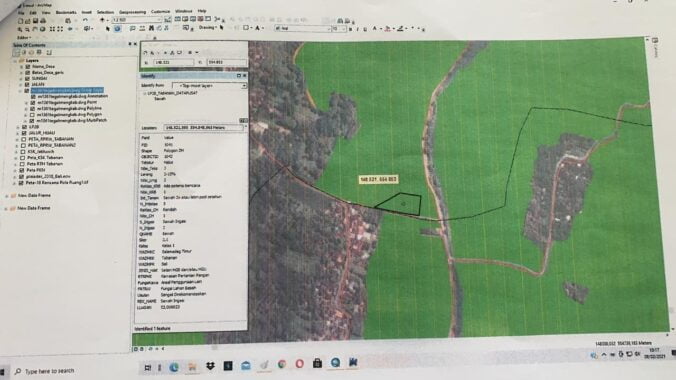Screen dimensions: 676x380
Task: Open the Geoprocessing menu
Action: (132, 12)
